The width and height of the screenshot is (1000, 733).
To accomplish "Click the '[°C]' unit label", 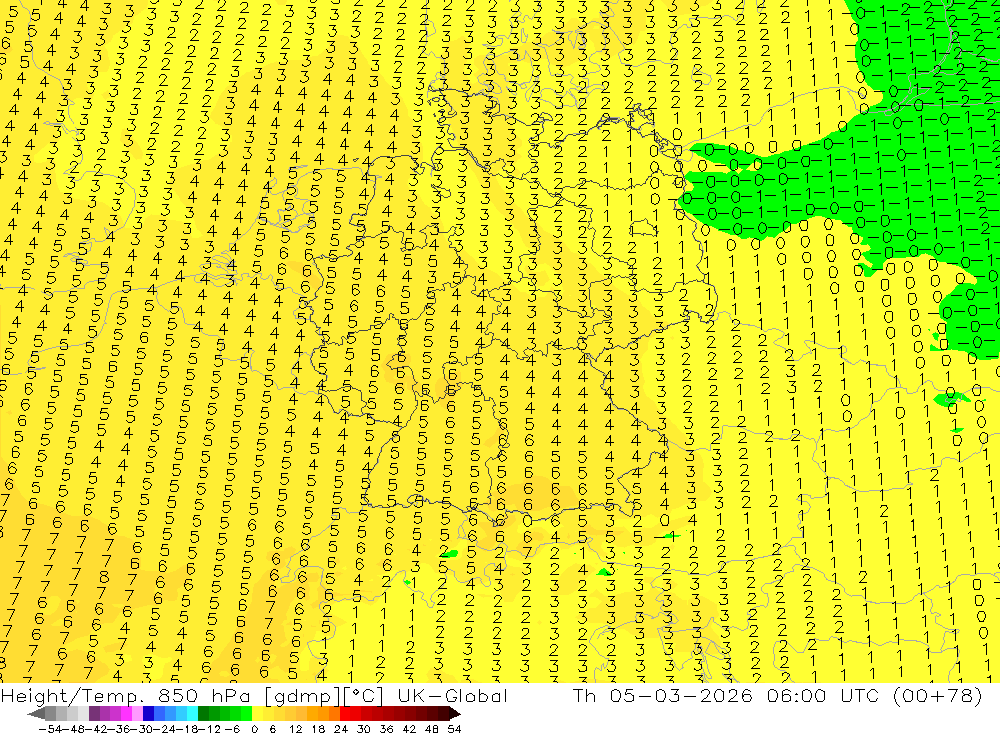I will click(x=364, y=696).
